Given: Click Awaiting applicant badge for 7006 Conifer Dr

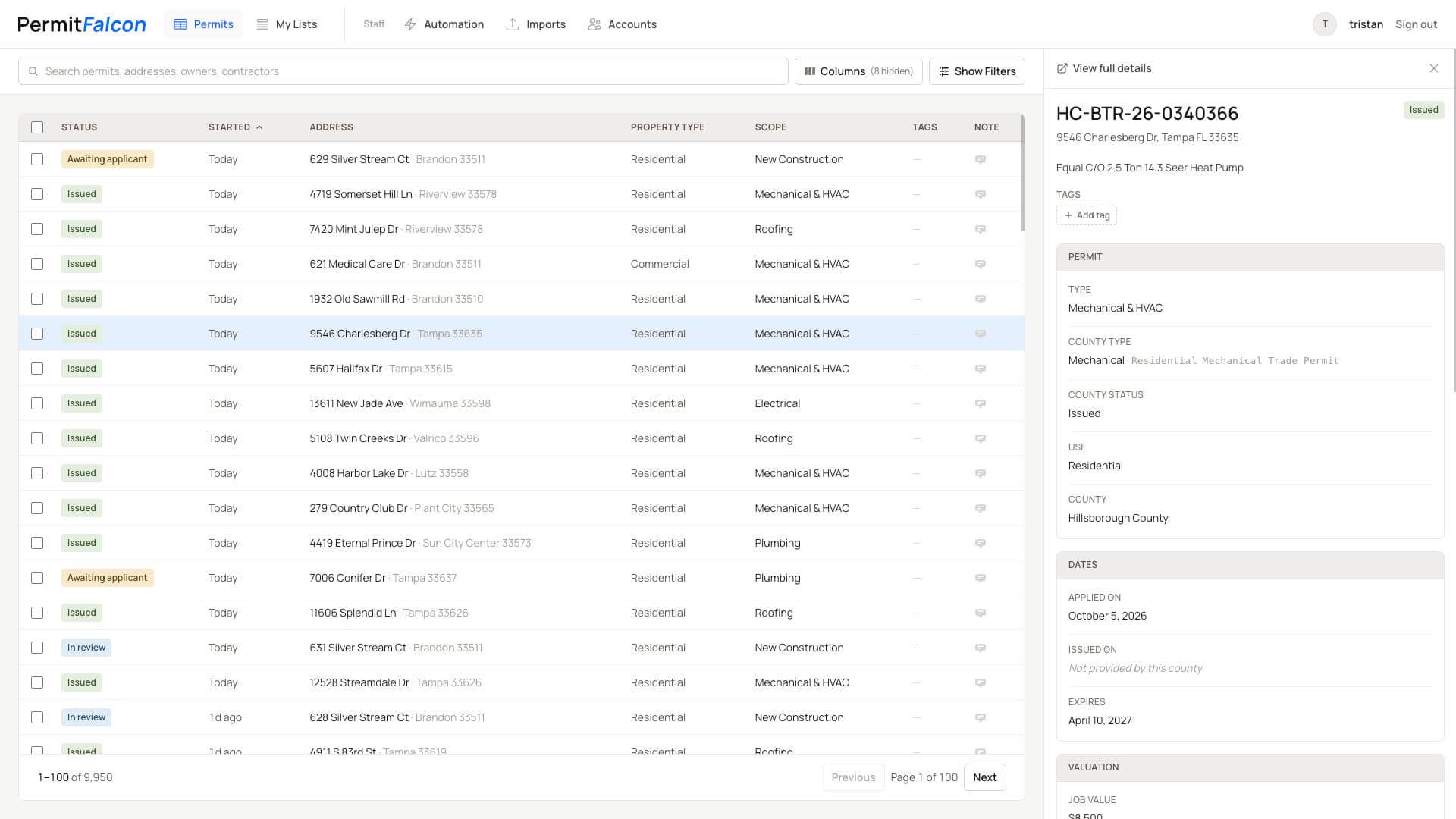Looking at the screenshot, I should click(107, 578).
